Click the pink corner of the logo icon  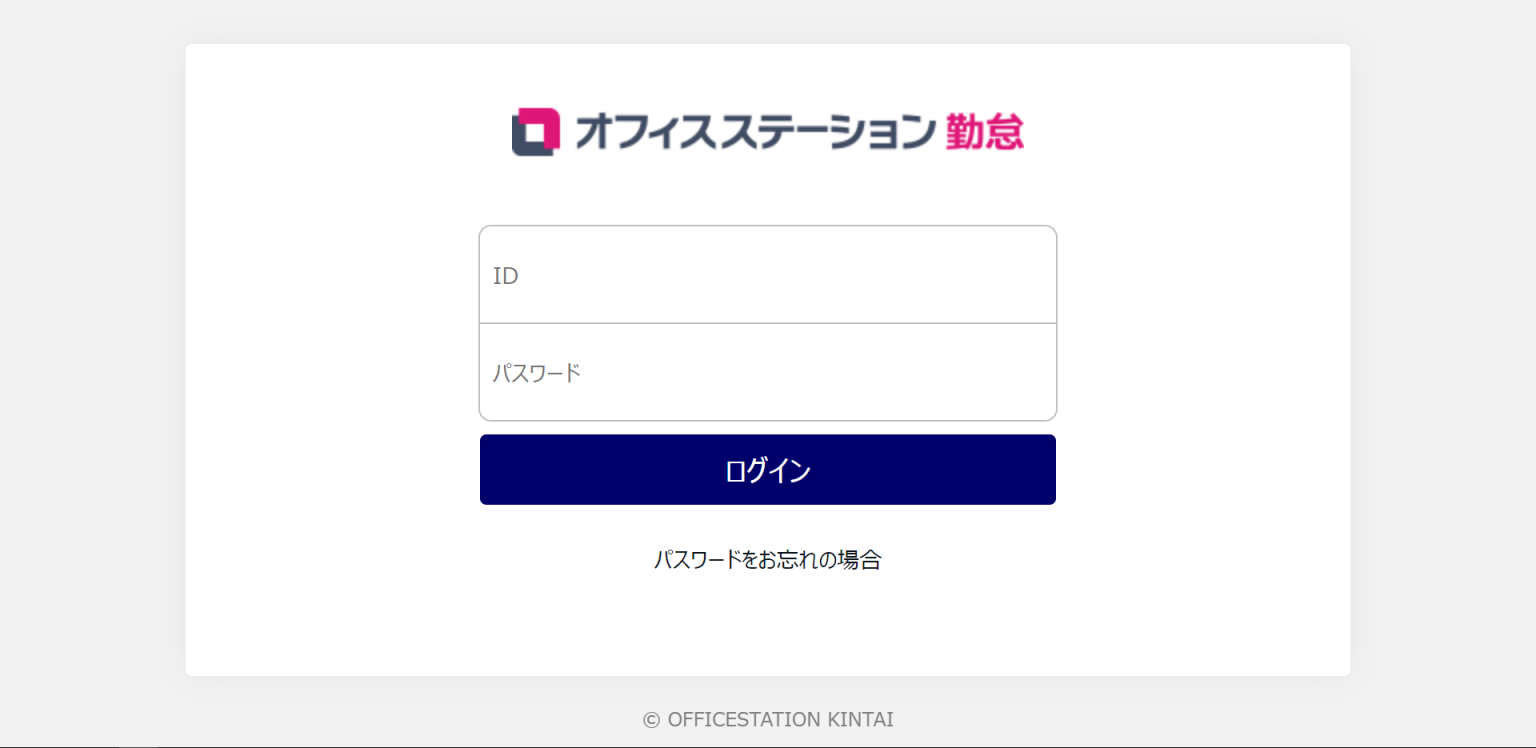point(551,117)
